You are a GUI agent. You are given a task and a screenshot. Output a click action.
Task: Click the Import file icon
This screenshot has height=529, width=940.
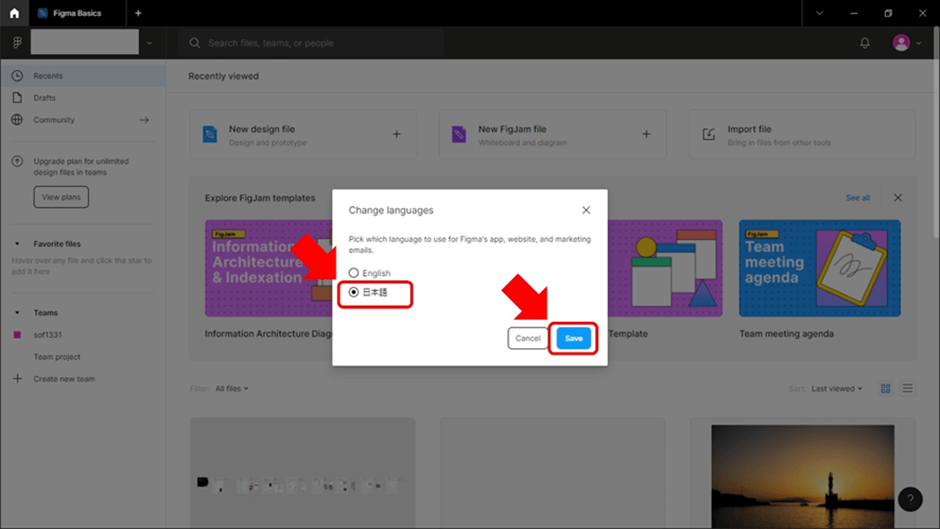709,134
